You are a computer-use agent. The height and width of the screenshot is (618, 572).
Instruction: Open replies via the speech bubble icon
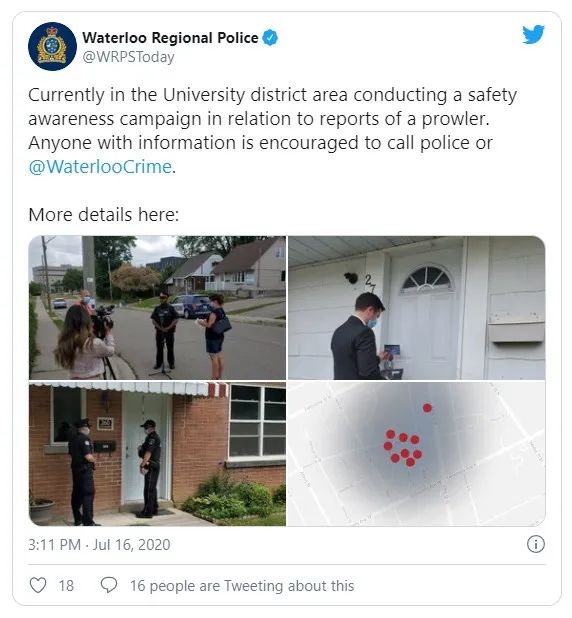pos(109,585)
